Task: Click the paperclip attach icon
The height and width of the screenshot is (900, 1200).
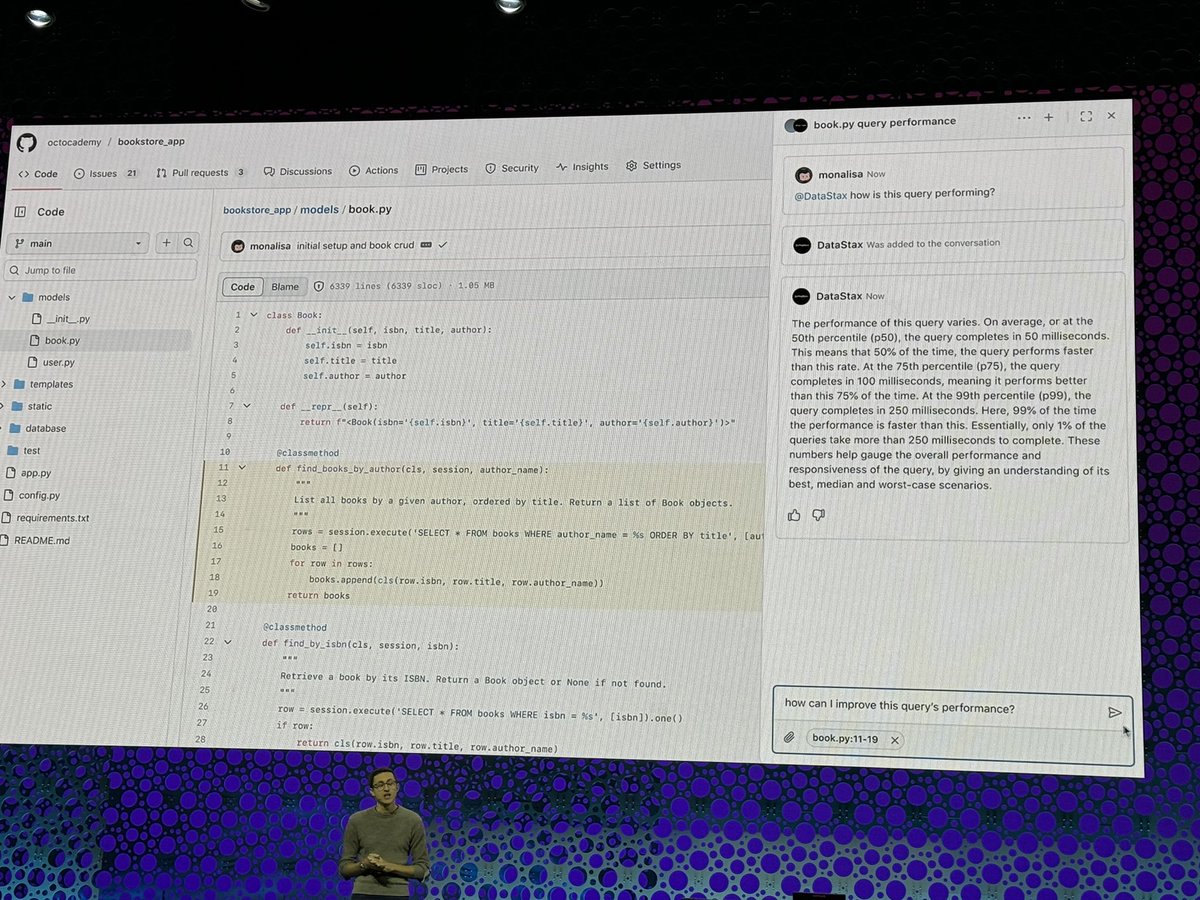Action: pos(789,738)
